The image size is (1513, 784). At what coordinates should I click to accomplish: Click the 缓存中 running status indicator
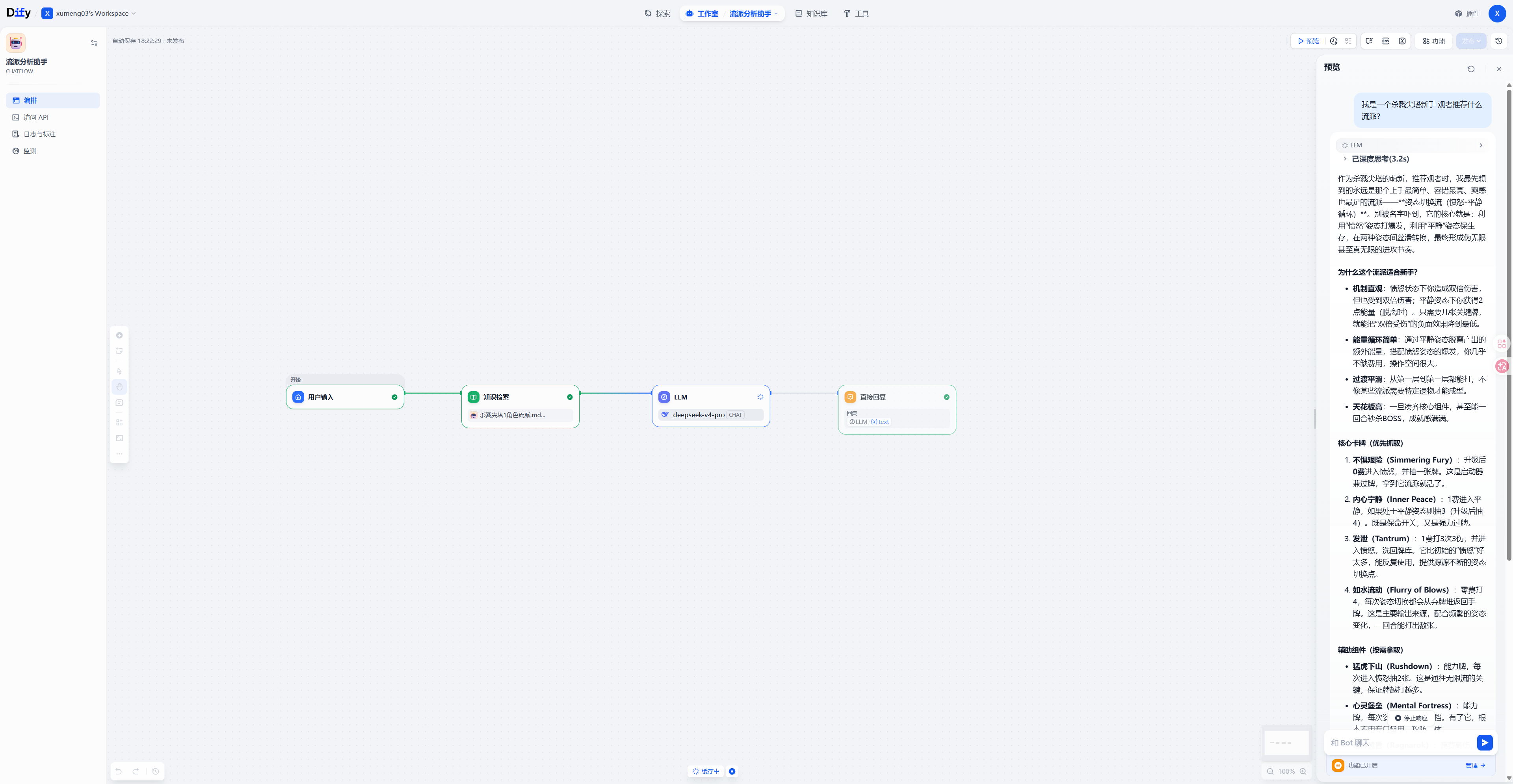pyautogui.click(x=706, y=772)
